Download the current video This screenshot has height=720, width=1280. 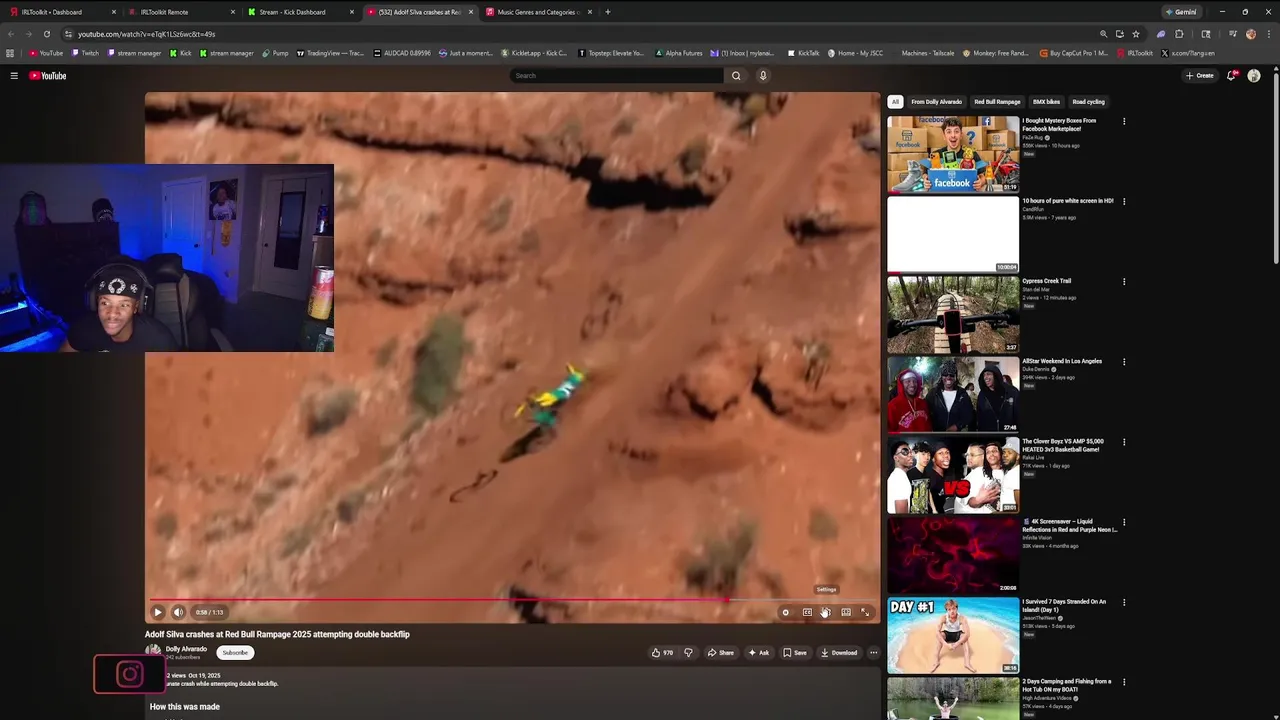click(839, 653)
